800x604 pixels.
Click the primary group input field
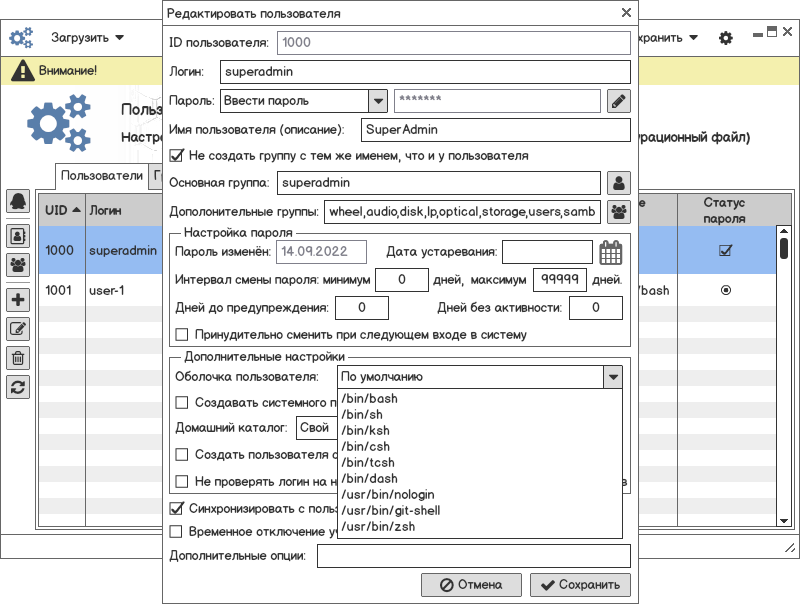438,183
